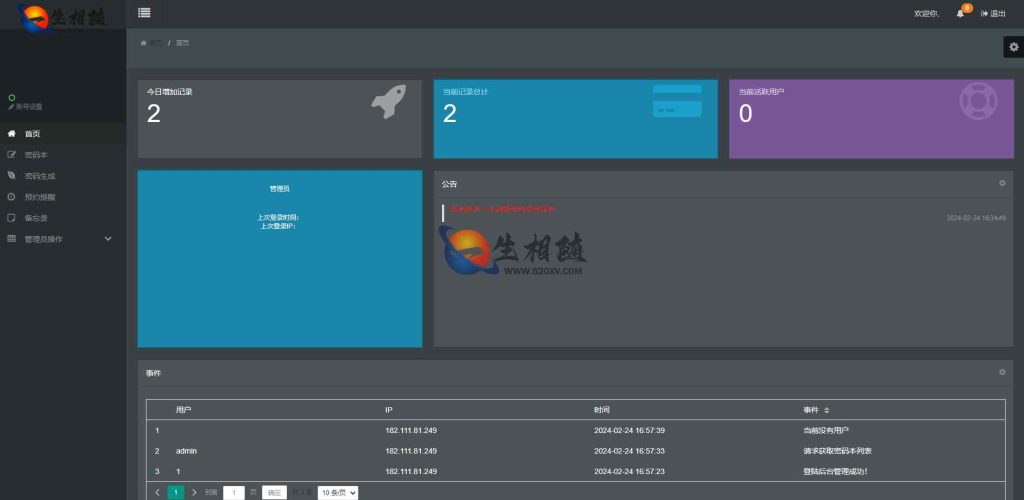The image size is (1024, 500).
Task: Click the home icon in the breadcrumb
Action: point(144,43)
